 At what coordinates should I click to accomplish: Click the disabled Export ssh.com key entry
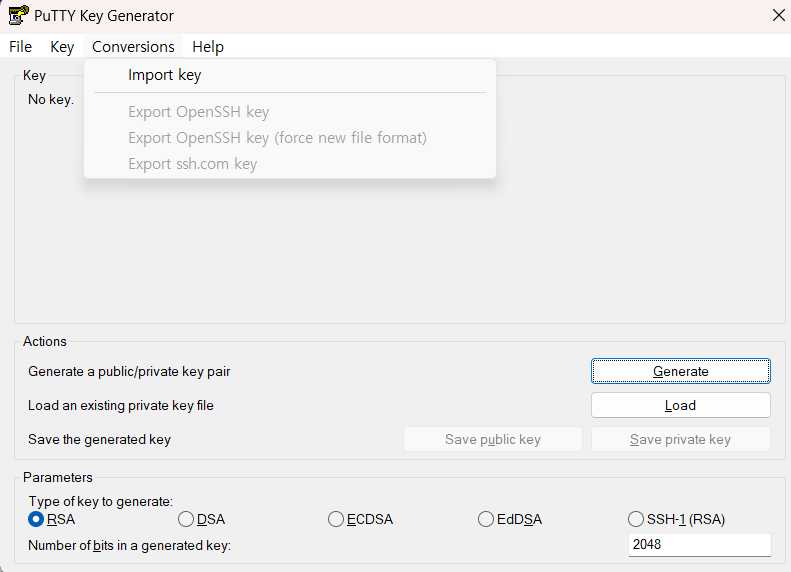[x=290, y=164]
